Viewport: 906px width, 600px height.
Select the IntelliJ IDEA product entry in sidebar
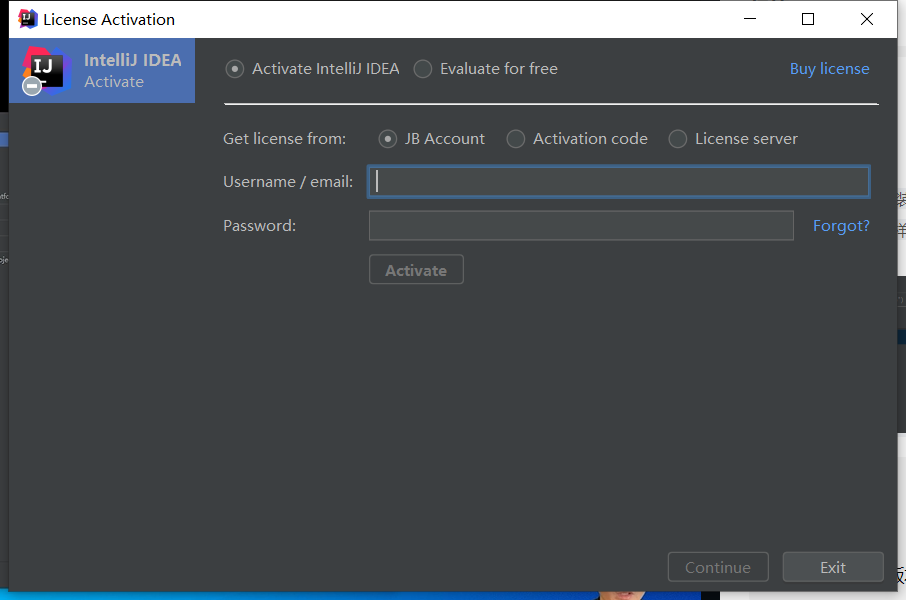(x=102, y=71)
